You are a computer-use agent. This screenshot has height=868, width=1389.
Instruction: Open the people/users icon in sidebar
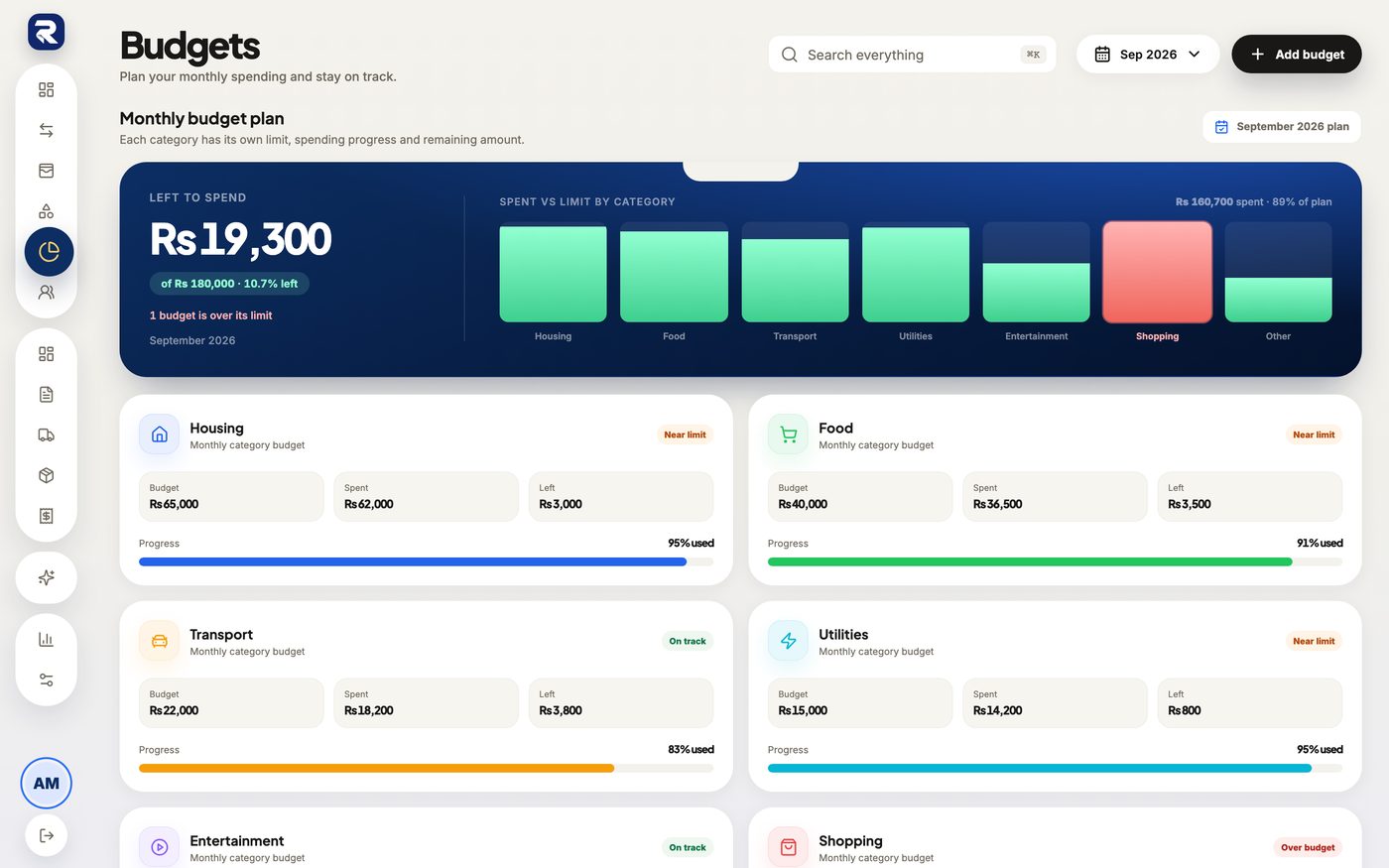[x=46, y=293]
